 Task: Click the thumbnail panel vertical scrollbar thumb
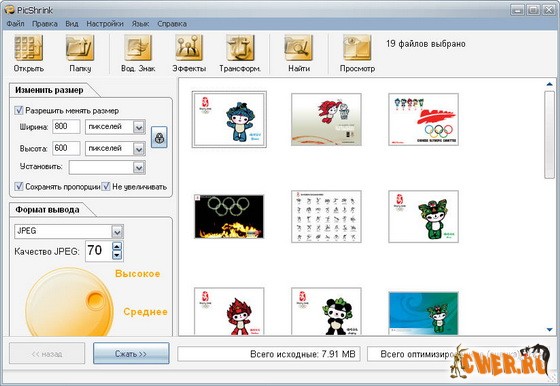tap(549, 135)
